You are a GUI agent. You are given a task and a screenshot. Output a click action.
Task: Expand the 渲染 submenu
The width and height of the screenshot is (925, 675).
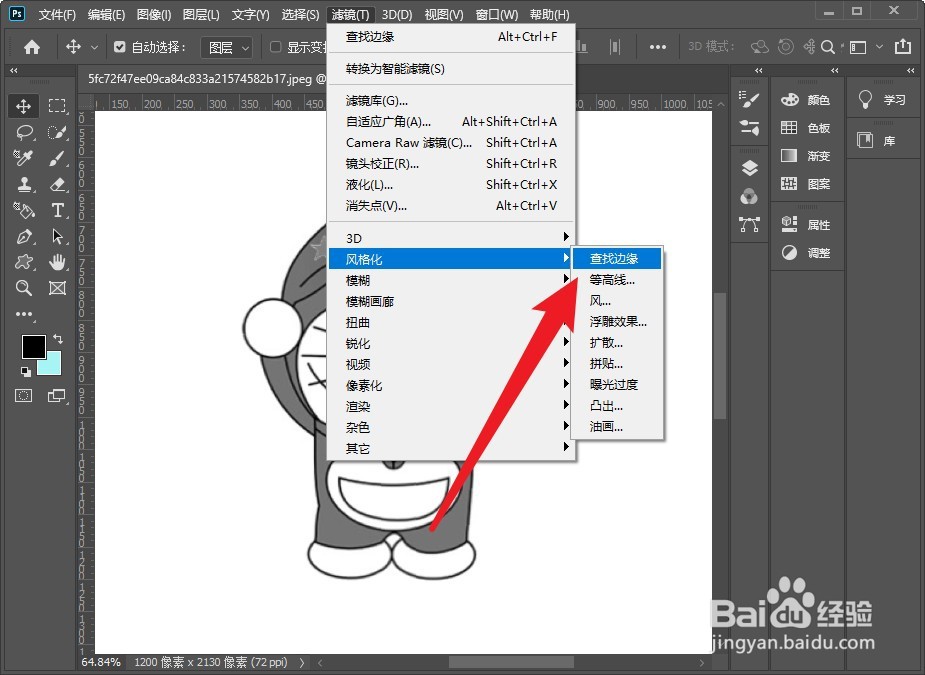451,406
